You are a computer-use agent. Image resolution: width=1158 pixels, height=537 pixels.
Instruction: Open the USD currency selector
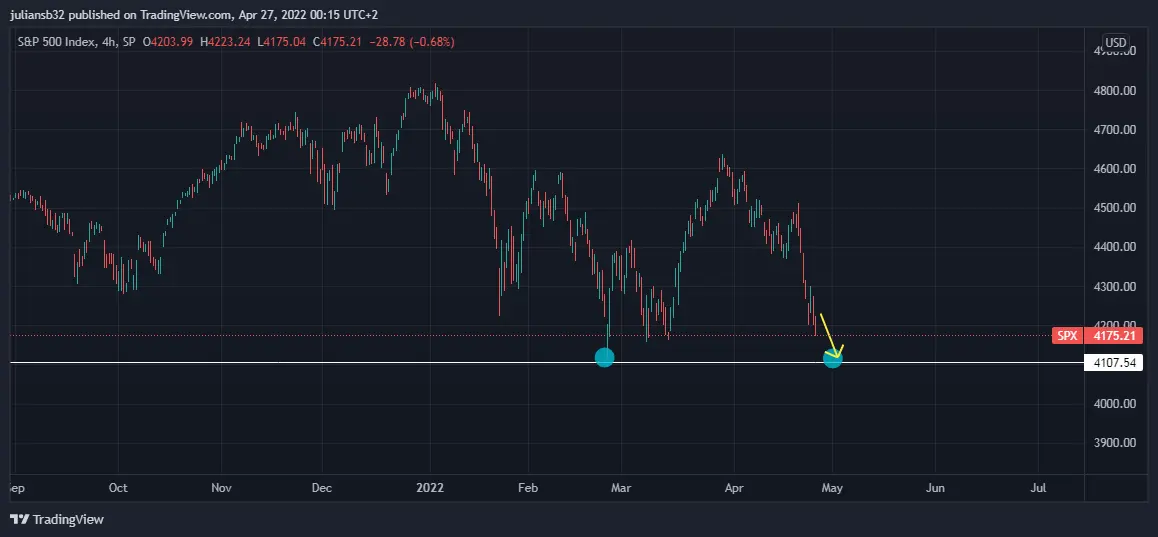coord(1115,43)
